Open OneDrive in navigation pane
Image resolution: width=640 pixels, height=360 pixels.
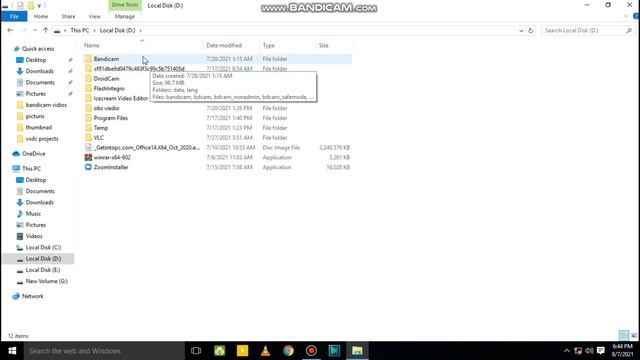pos(33,153)
